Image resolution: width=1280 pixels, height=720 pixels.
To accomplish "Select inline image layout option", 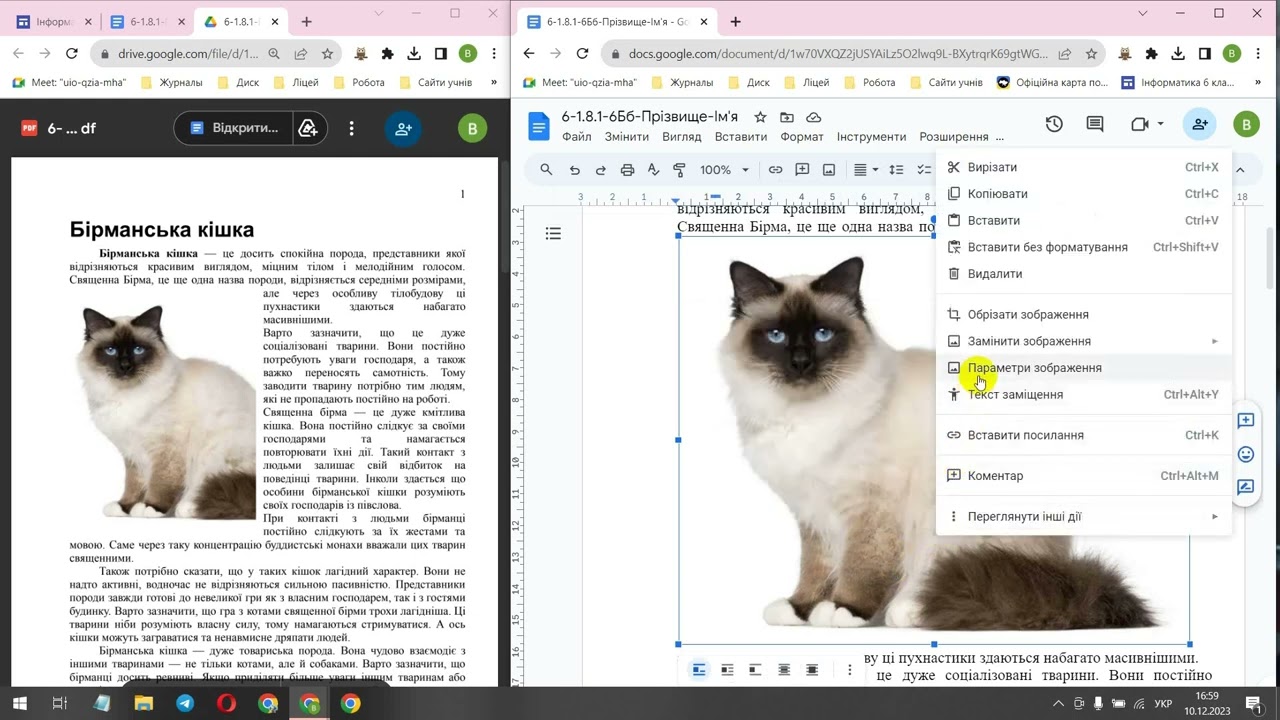I will 699,670.
